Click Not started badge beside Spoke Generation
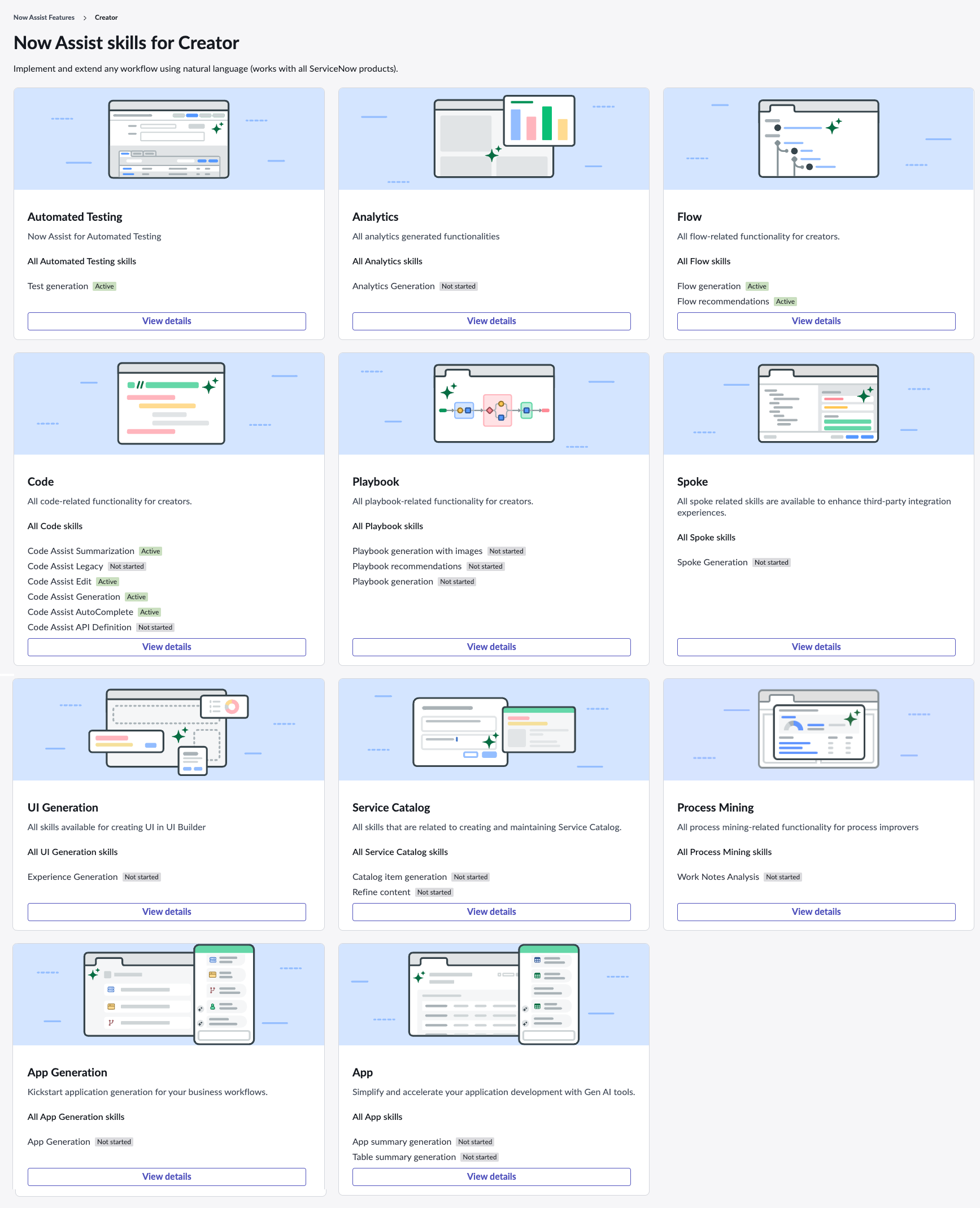The height and width of the screenshot is (1208, 980). click(x=772, y=562)
